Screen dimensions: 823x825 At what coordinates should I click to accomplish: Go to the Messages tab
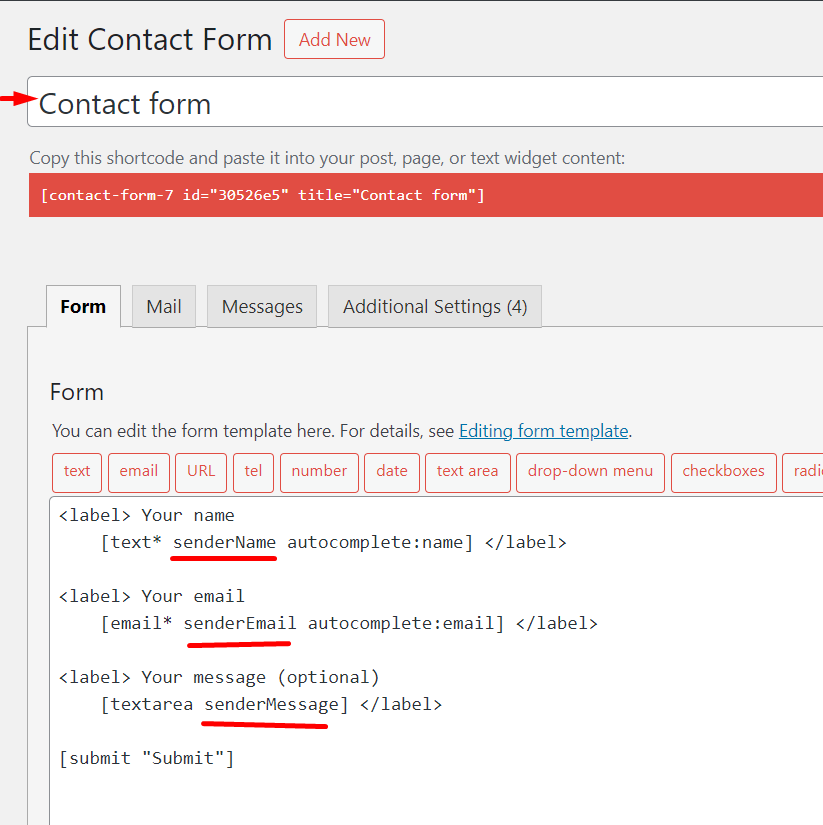pos(262,307)
